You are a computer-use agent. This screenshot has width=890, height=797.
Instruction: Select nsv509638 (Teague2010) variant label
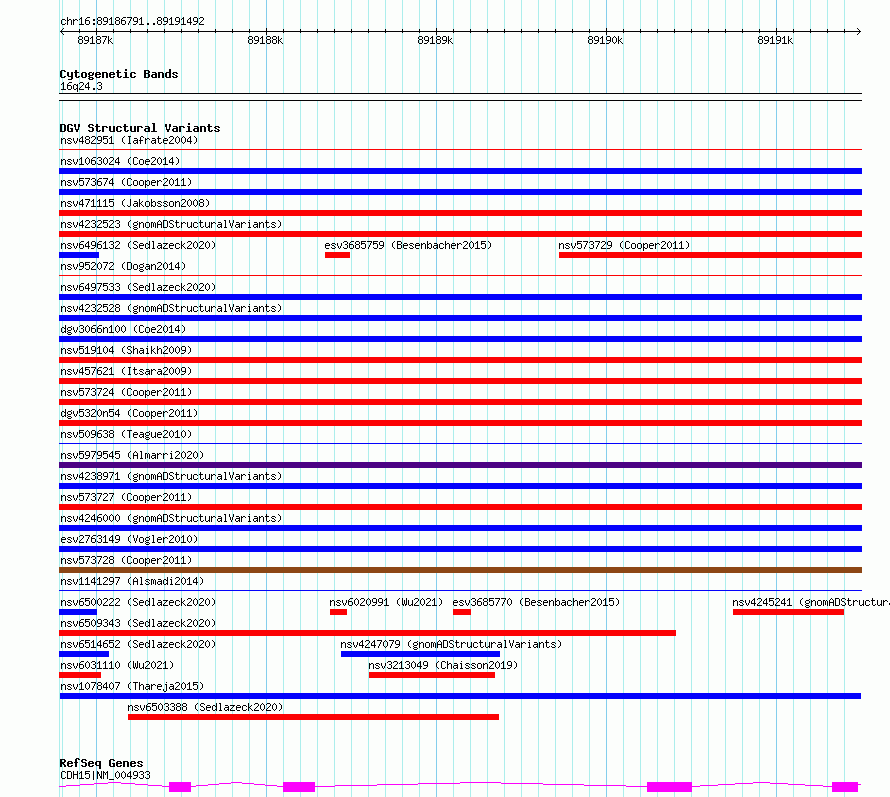[126, 434]
